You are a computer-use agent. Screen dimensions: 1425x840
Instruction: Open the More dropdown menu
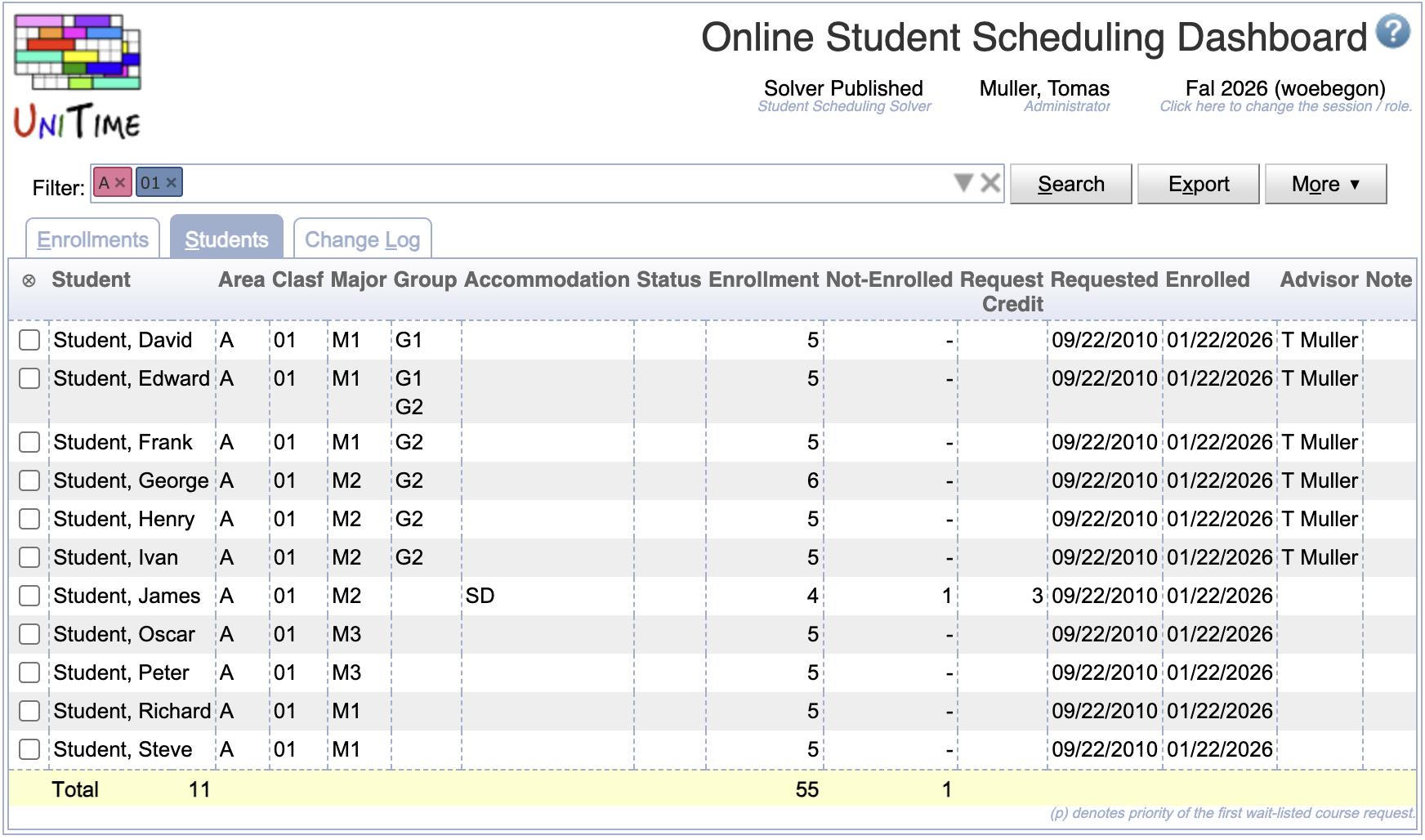[1324, 183]
